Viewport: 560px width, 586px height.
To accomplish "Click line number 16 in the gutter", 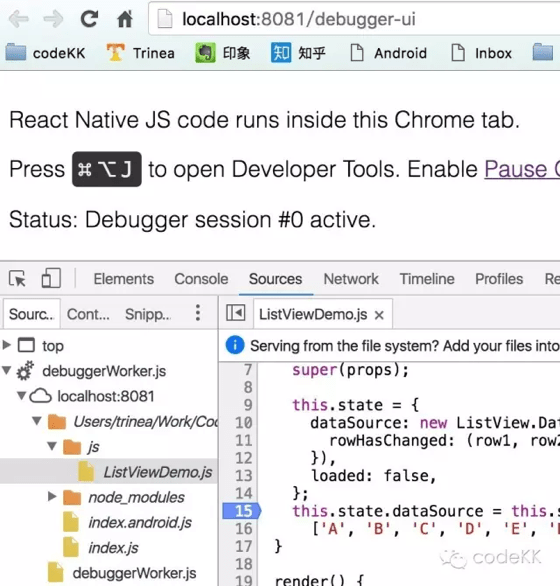I will click(x=244, y=529).
